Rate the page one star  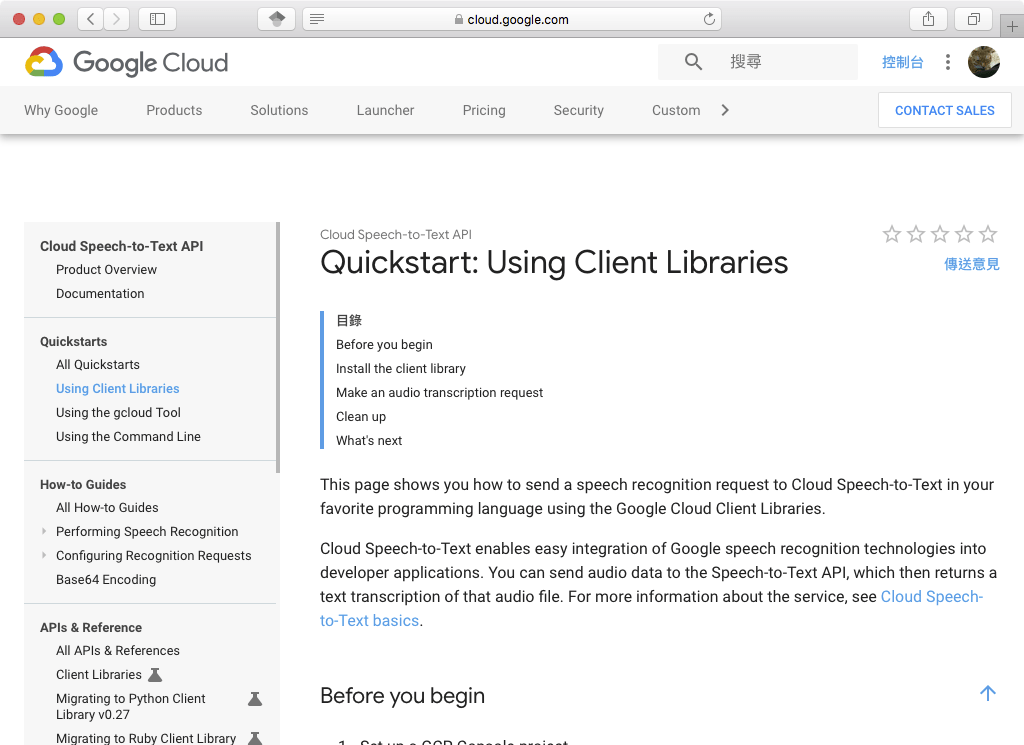tap(891, 234)
